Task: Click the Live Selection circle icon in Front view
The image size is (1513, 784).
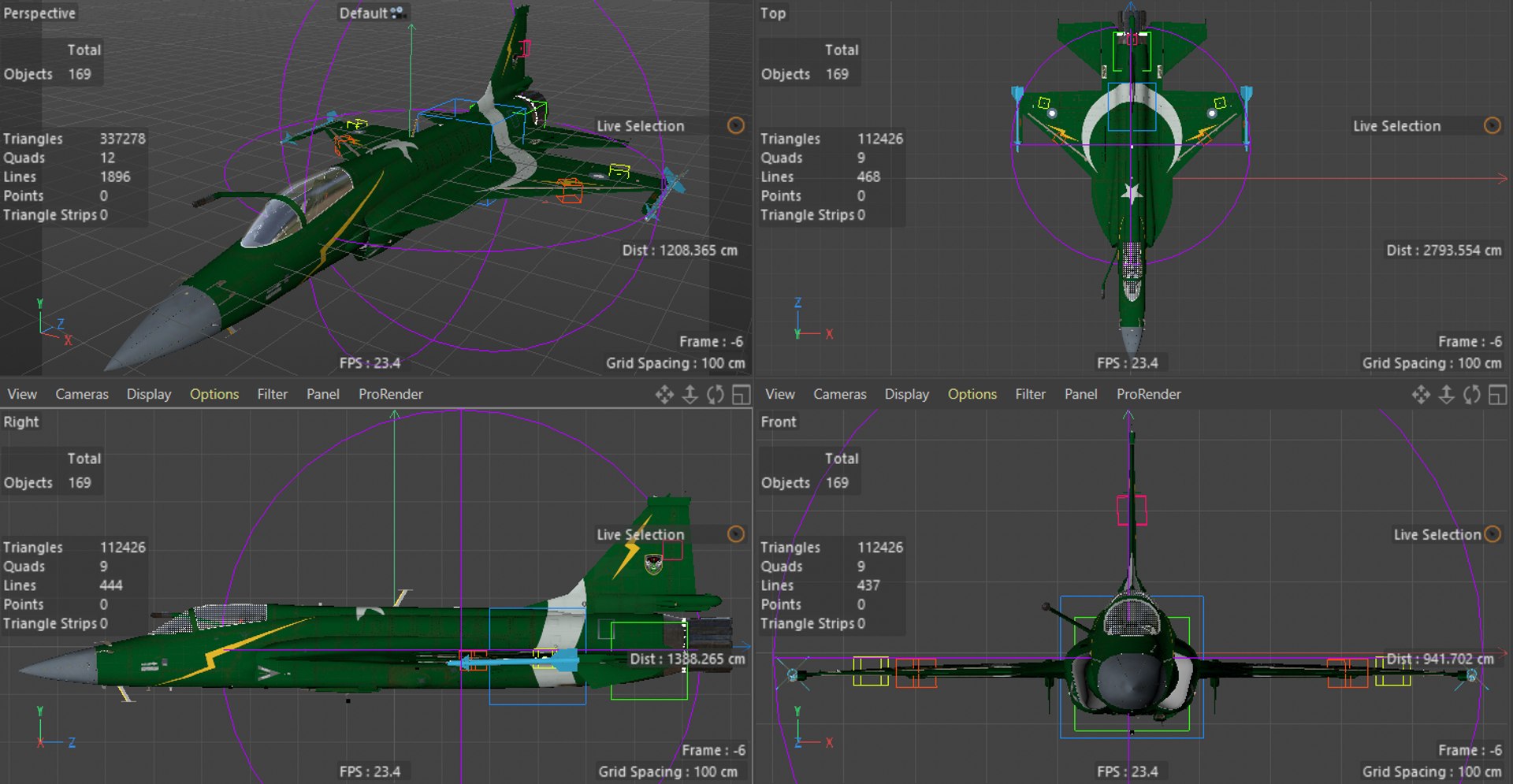Action: (x=1493, y=534)
